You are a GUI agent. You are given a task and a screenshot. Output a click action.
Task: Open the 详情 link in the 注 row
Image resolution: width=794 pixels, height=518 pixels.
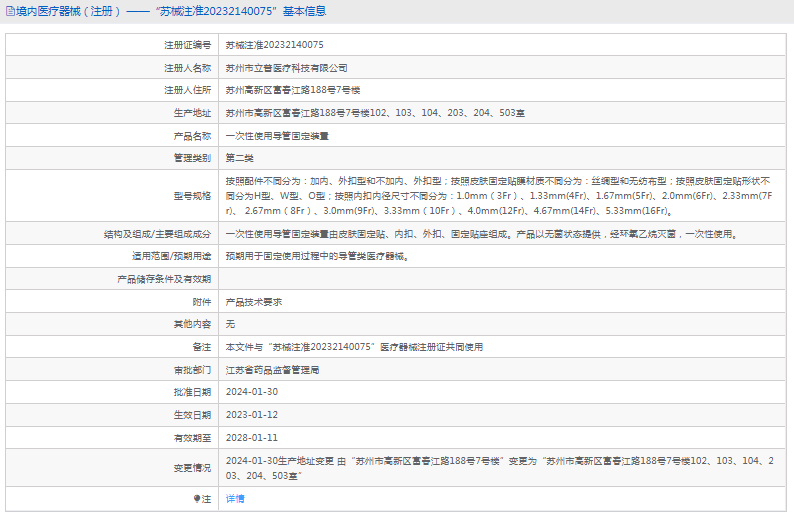(x=235, y=499)
